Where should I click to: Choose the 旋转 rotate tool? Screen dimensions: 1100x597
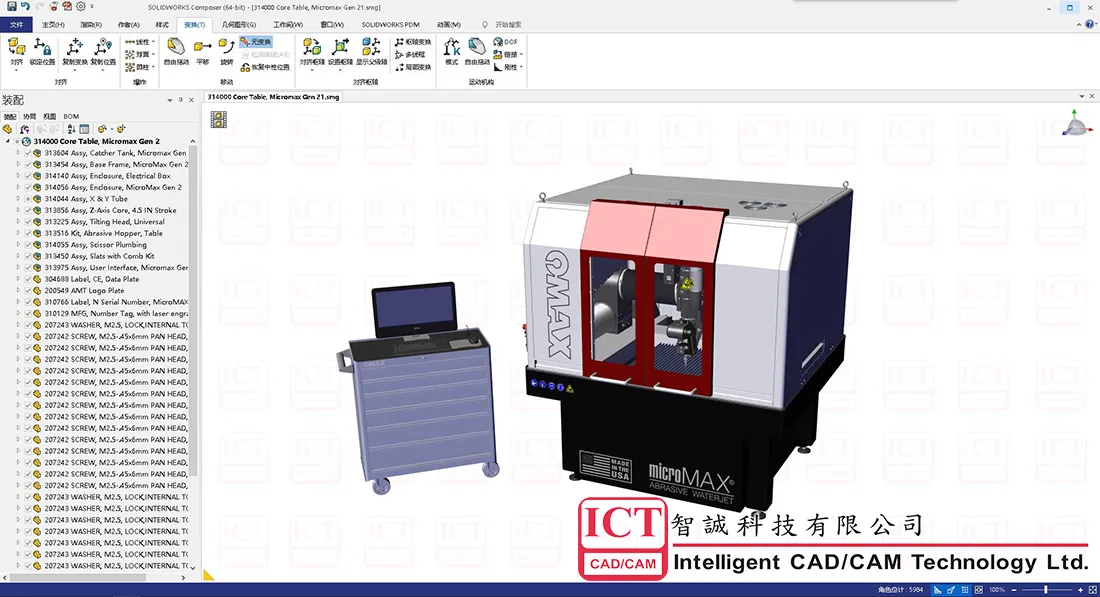click(227, 52)
